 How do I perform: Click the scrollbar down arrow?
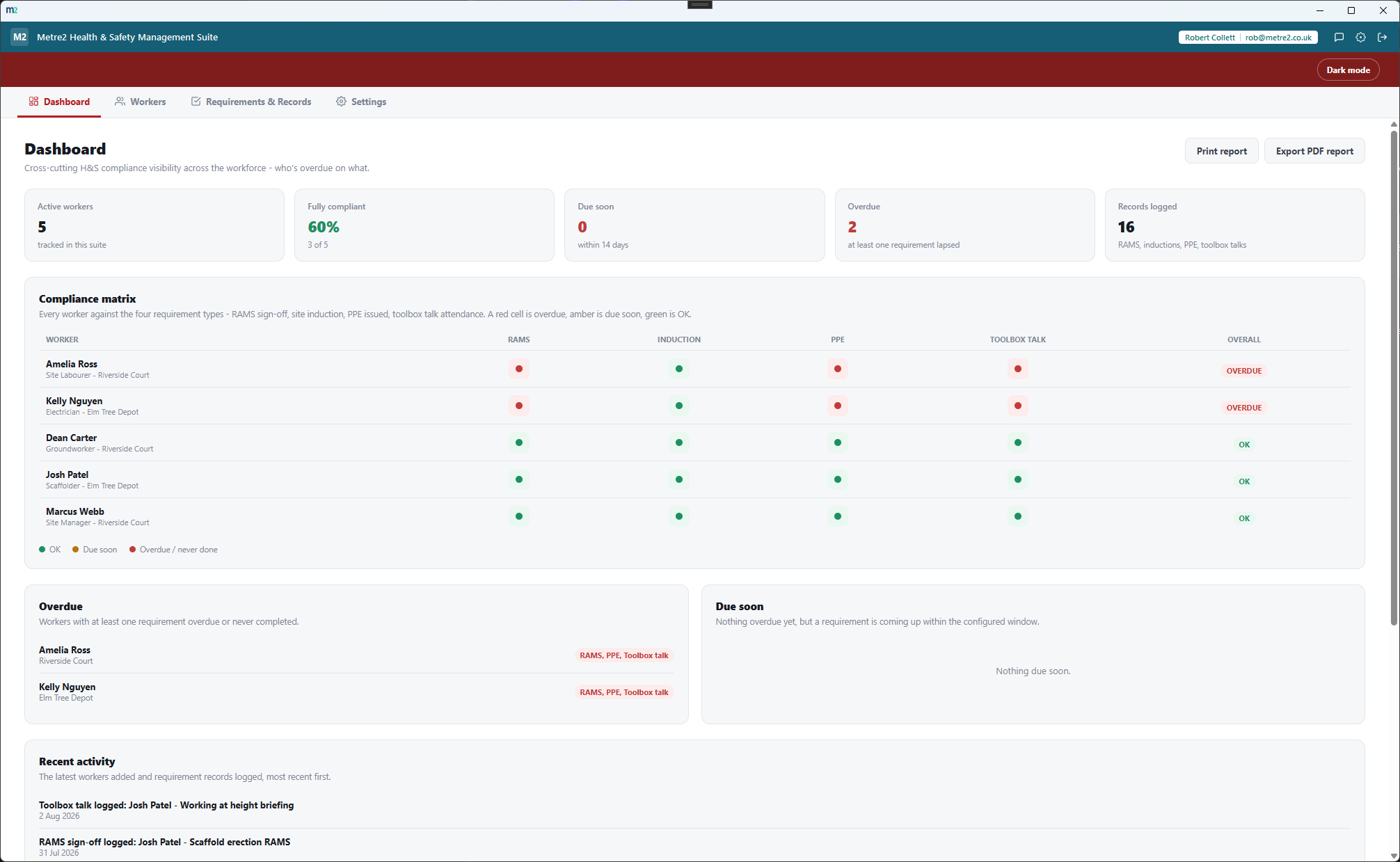coord(1394,856)
